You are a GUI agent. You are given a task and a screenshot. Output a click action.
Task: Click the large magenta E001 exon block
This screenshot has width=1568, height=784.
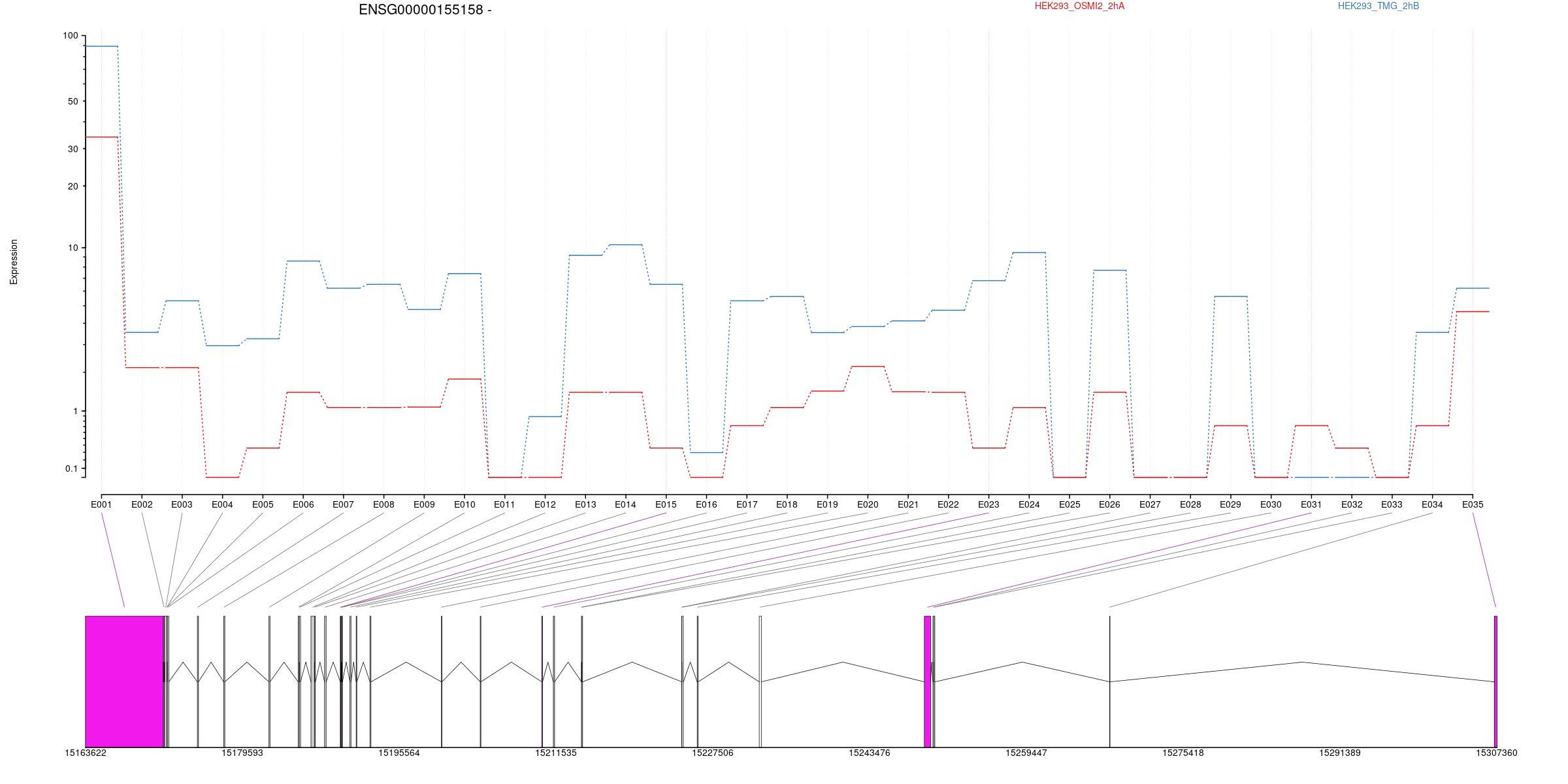tap(124, 681)
